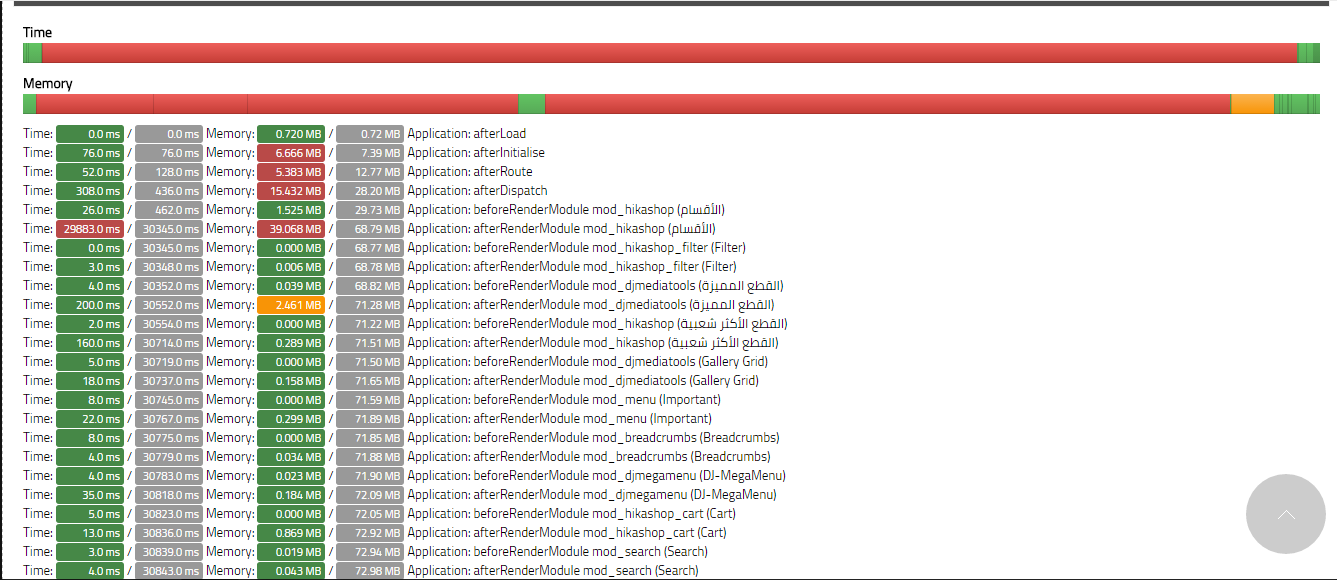The height and width of the screenshot is (580, 1337).
Task: Click the green 160.0 ms time badge
Action: (x=90, y=343)
